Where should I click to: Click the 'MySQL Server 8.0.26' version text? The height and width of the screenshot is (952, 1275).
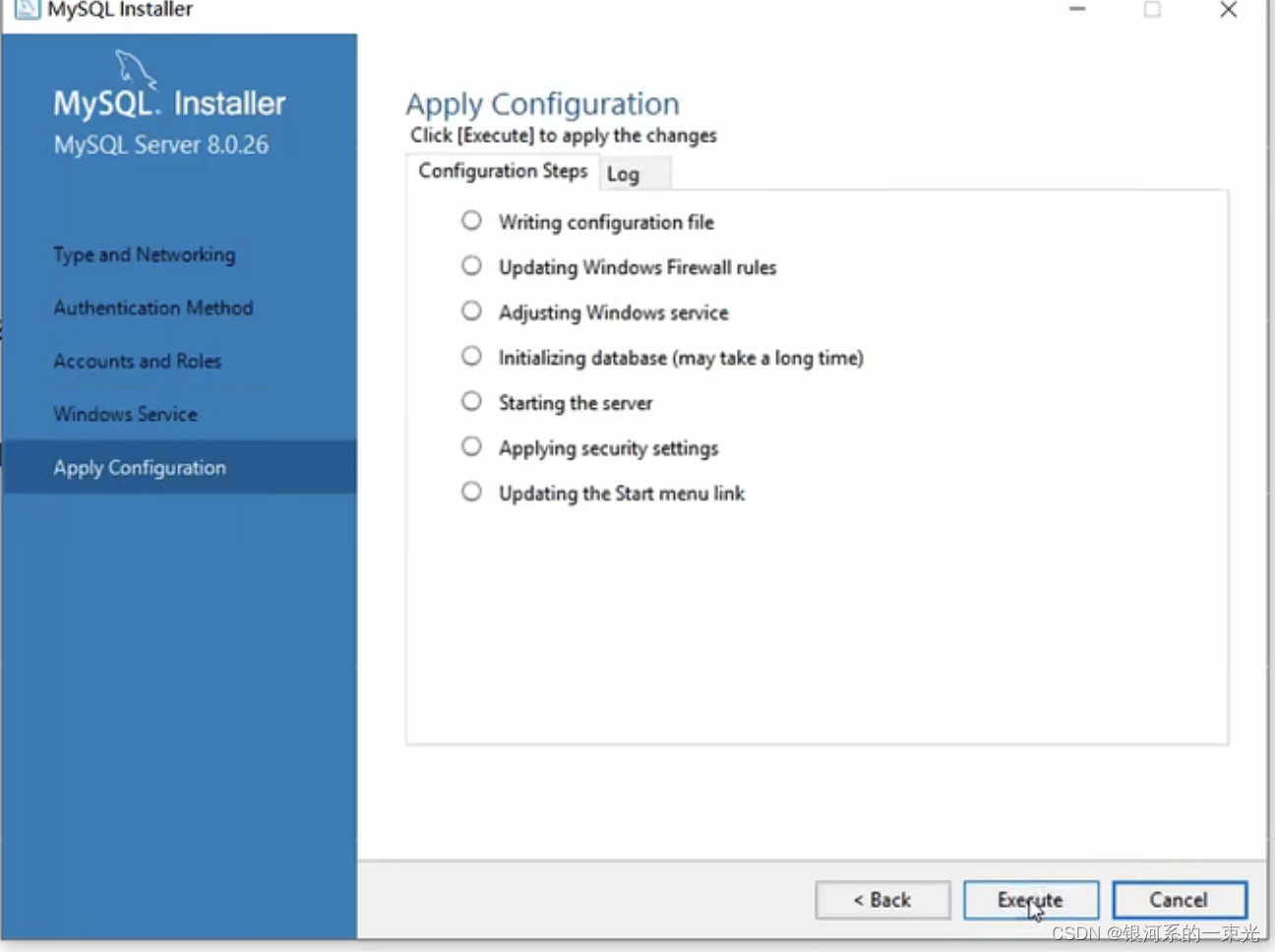[161, 145]
